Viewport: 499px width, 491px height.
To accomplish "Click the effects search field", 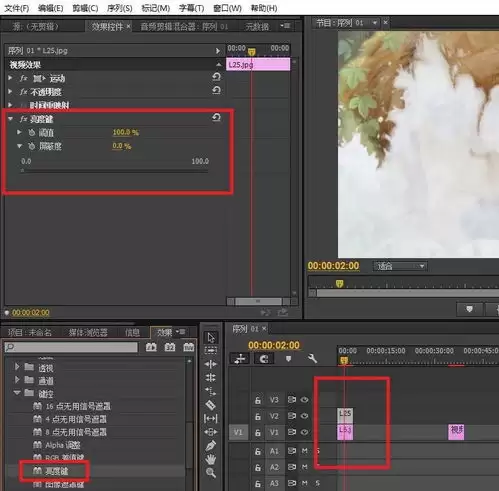I will coord(71,347).
